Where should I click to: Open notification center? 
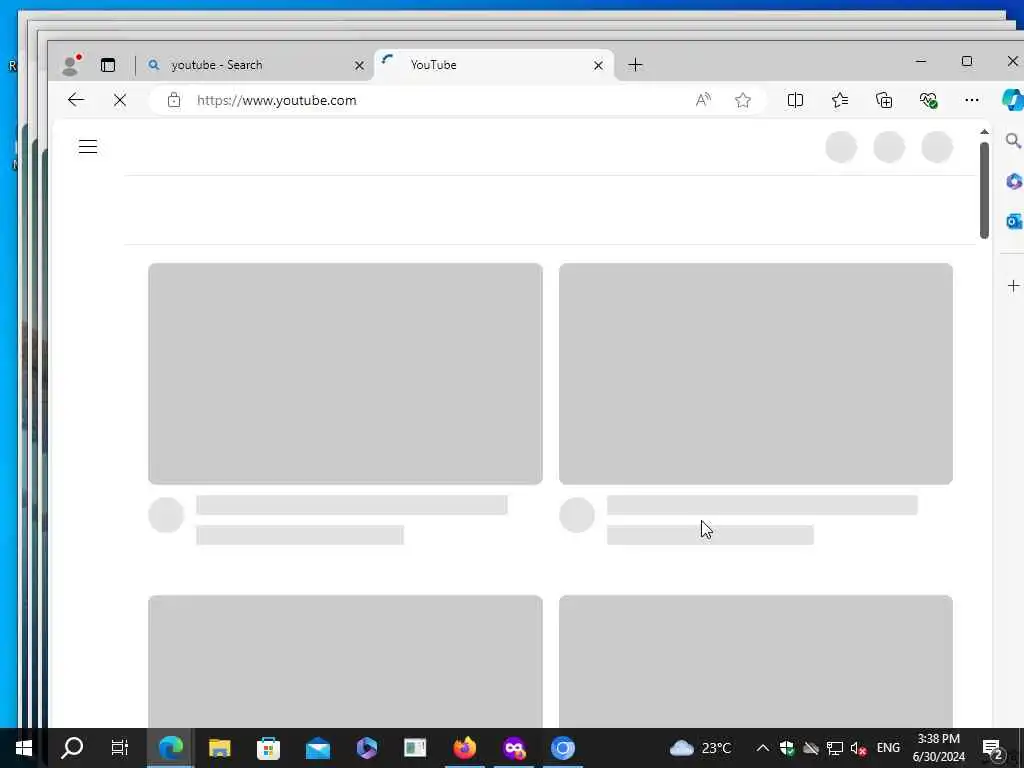pos(992,748)
